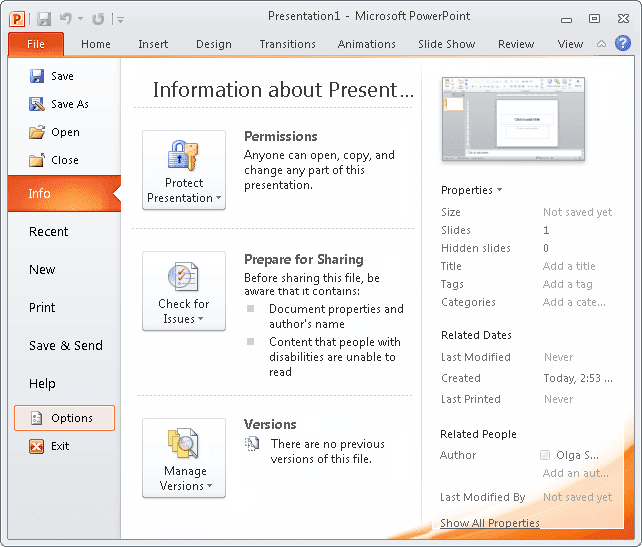Open PowerPoint Options
Screen dimensions: 642x547
(x=64, y=418)
